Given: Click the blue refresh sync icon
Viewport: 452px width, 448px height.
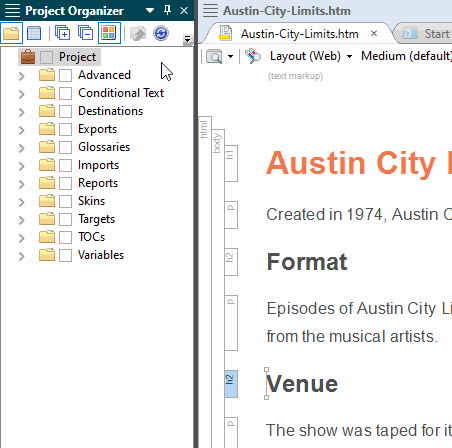Looking at the screenshot, I should [x=161, y=33].
